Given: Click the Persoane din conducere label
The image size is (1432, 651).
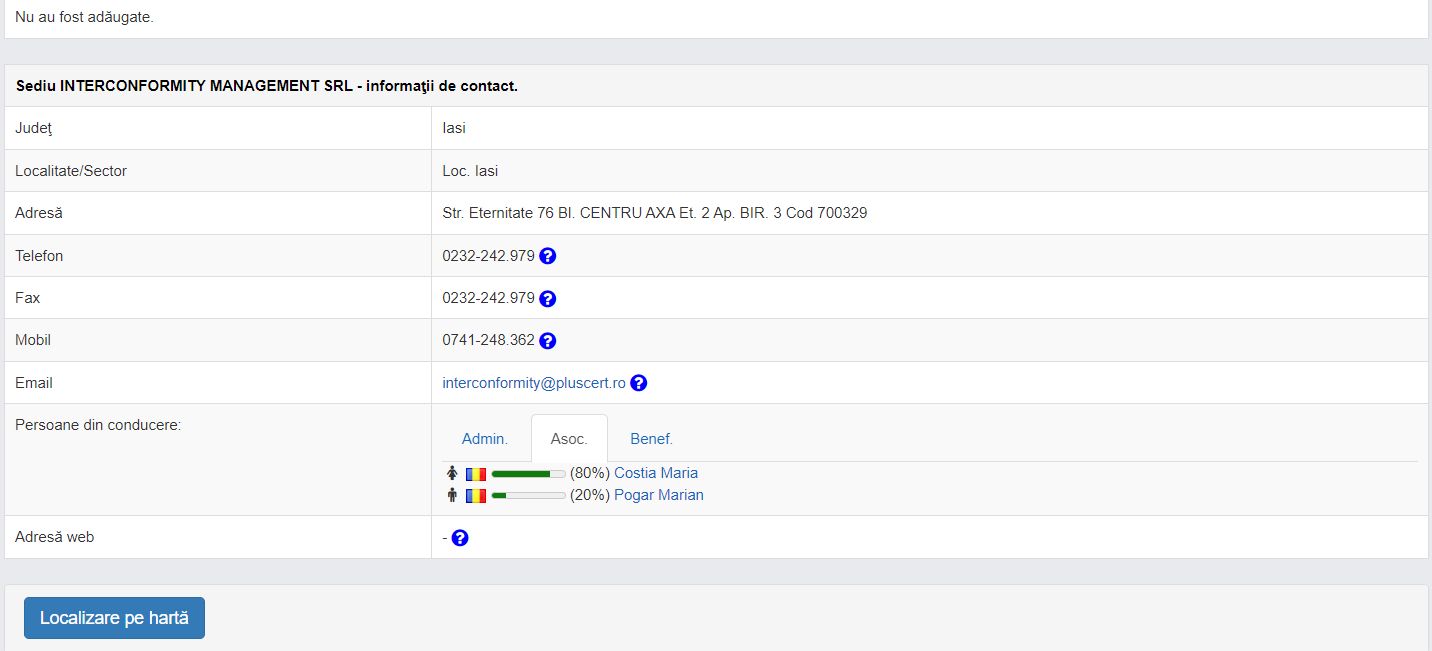Looking at the screenshot, I should click(98, 425).
